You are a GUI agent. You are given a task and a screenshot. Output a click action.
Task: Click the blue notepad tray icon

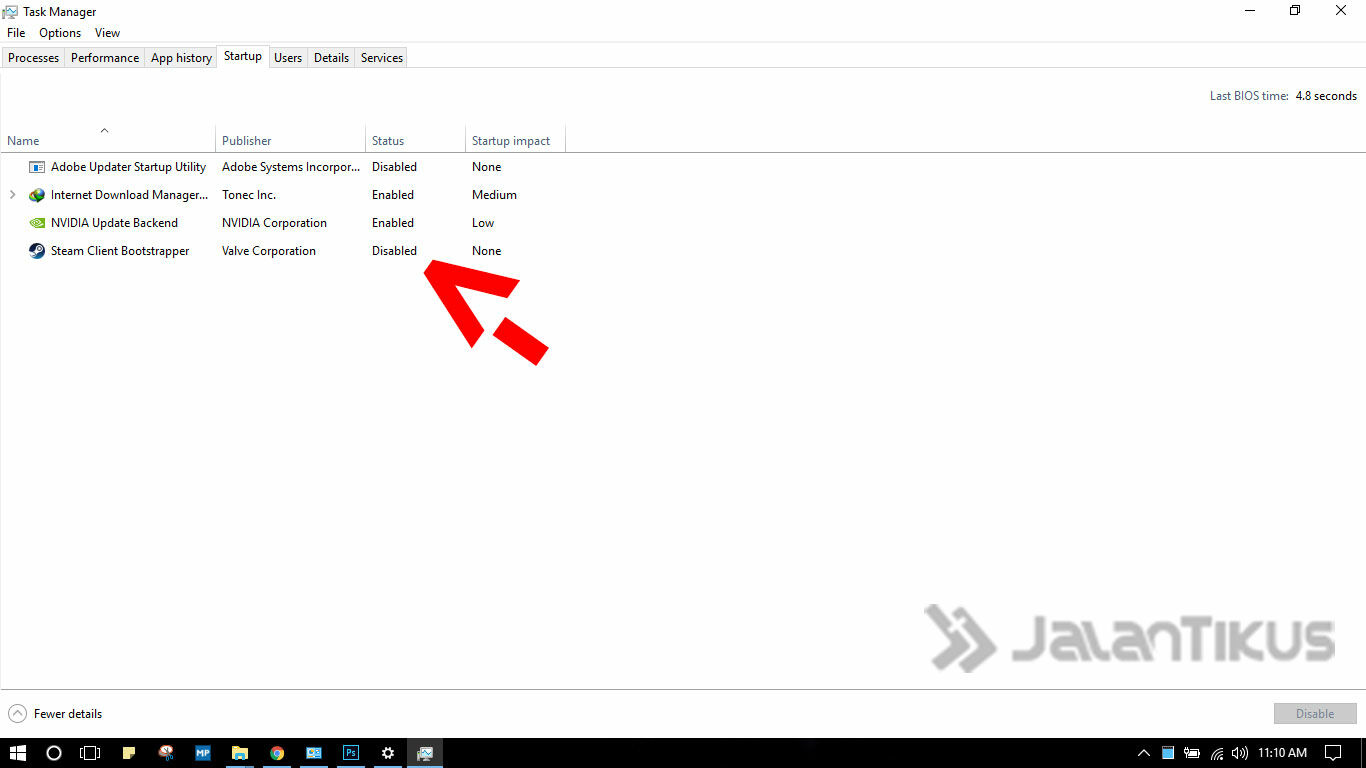point(1168,753)
